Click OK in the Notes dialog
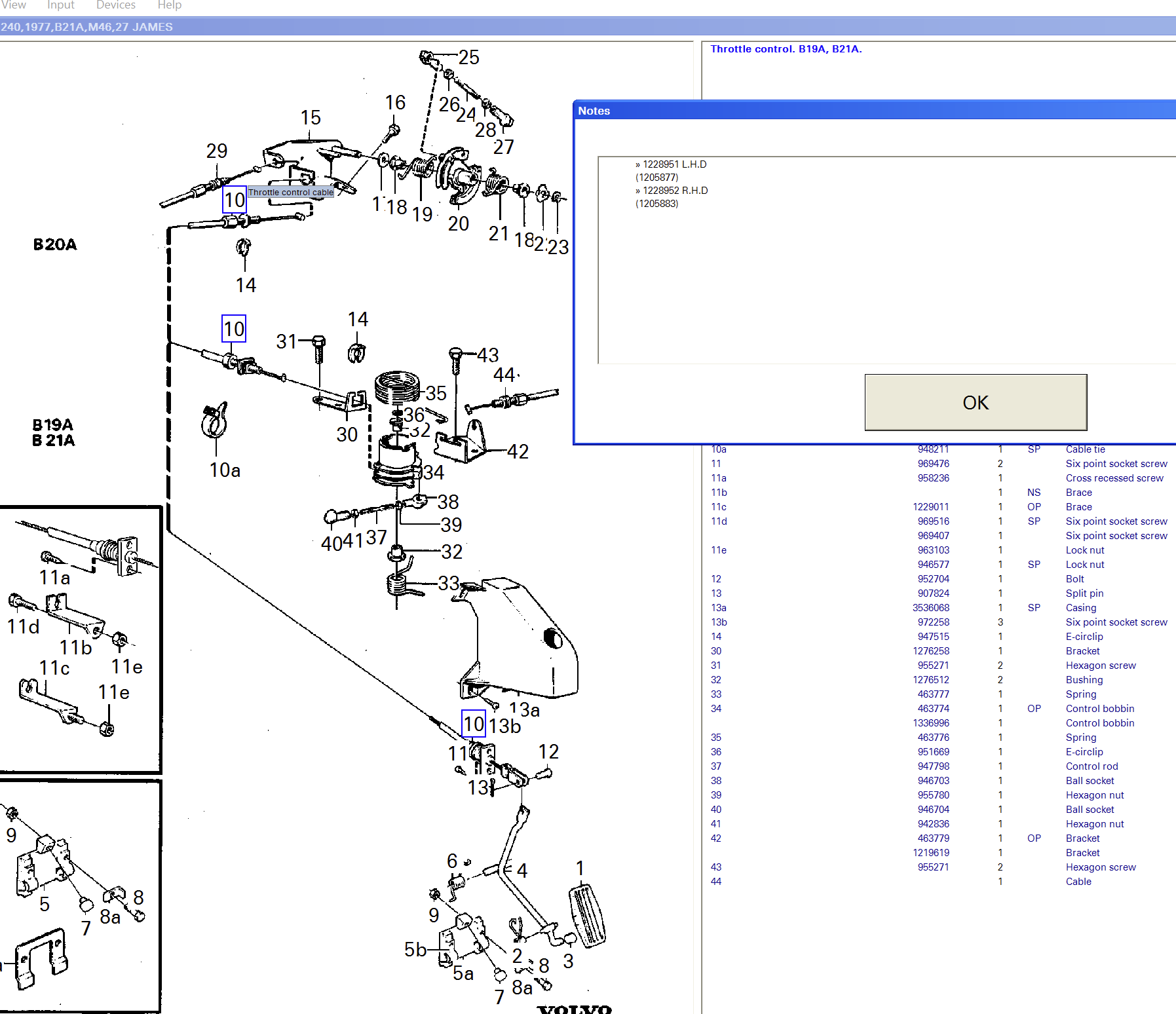The image size is (1176, 1014). tap(976, 402)
